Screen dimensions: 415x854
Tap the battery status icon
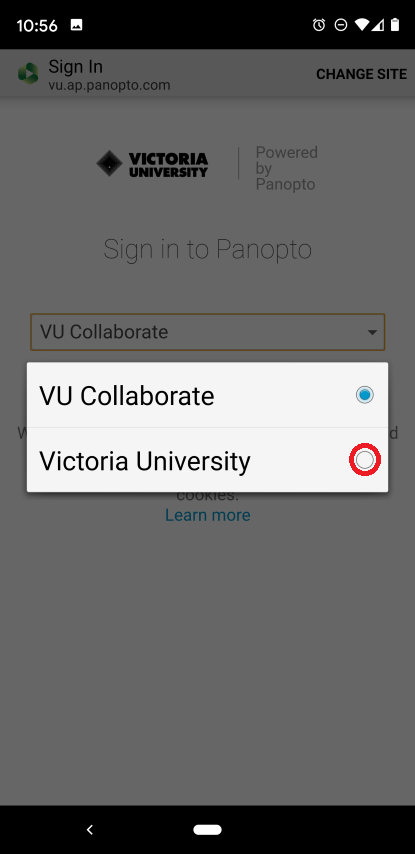click(395, 25)
